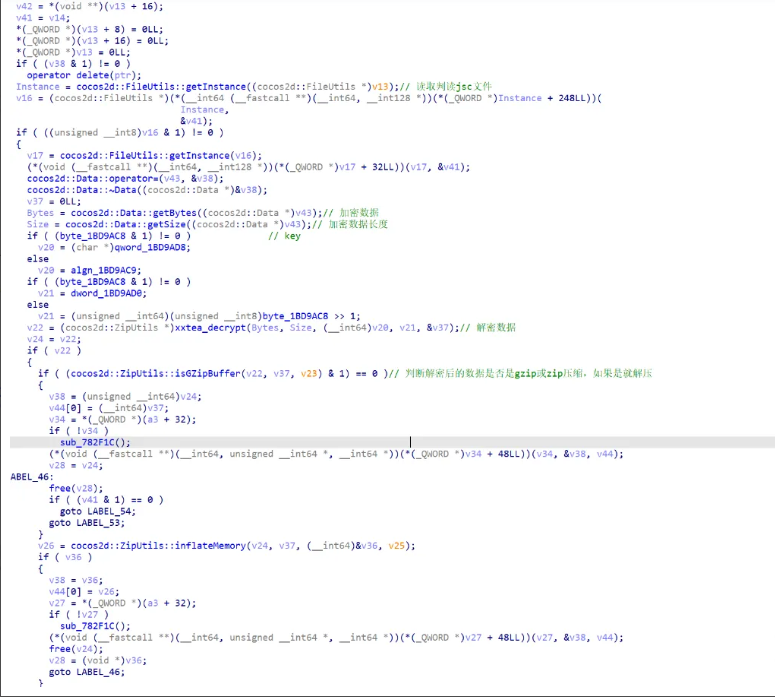The width and height of the screenshot is (775, 697).
Task: Click cocos2d::ZipUtils::inflateMemory call
Action: point(158,546)
